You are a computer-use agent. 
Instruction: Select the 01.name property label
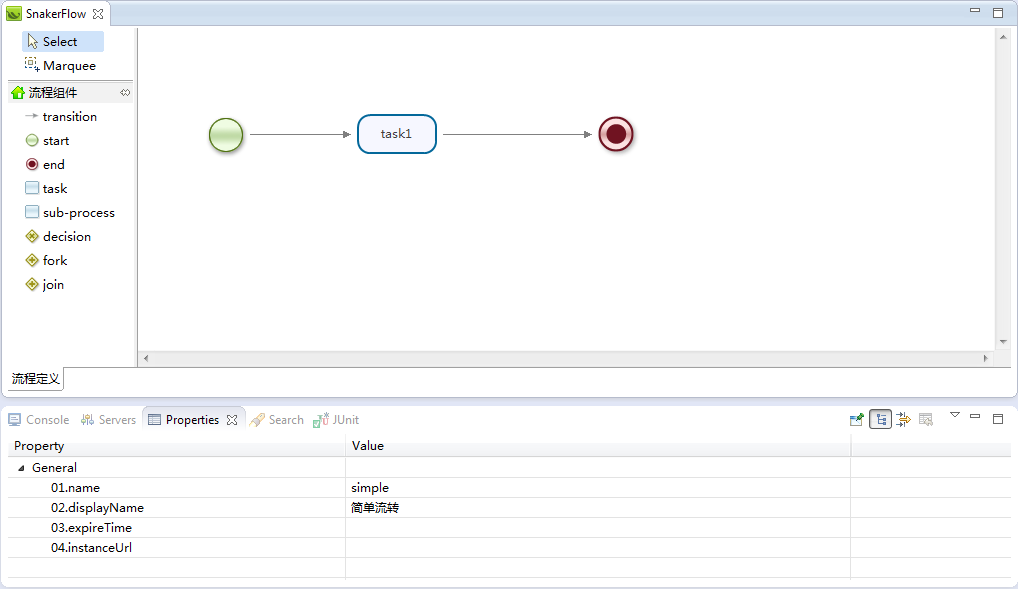coord(75,488)
